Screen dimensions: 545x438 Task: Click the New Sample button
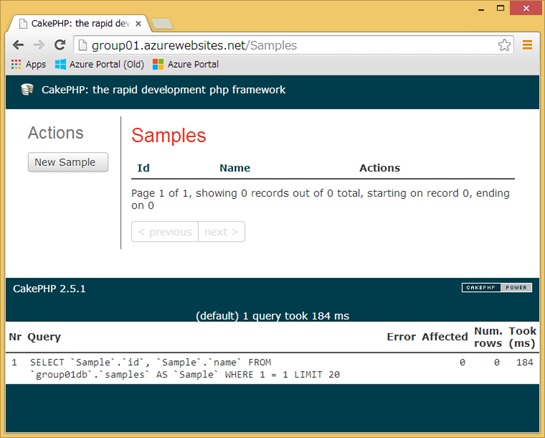pyautogui.click(x=68, y=162)
